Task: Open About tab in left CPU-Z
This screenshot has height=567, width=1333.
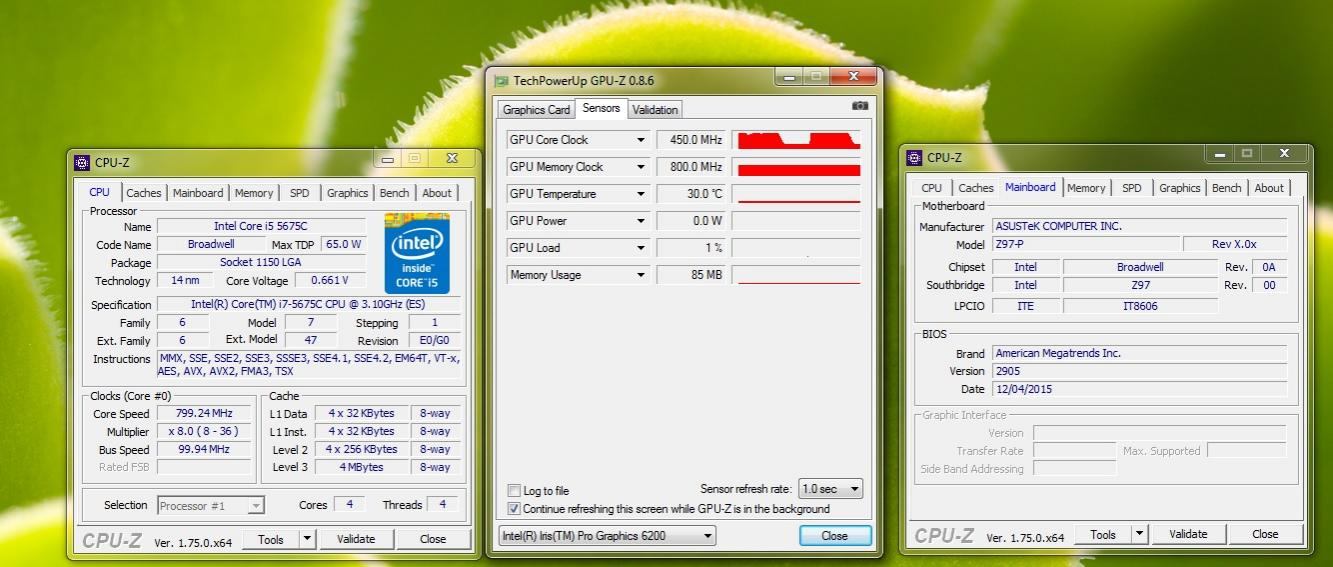Action: [436, 193]
